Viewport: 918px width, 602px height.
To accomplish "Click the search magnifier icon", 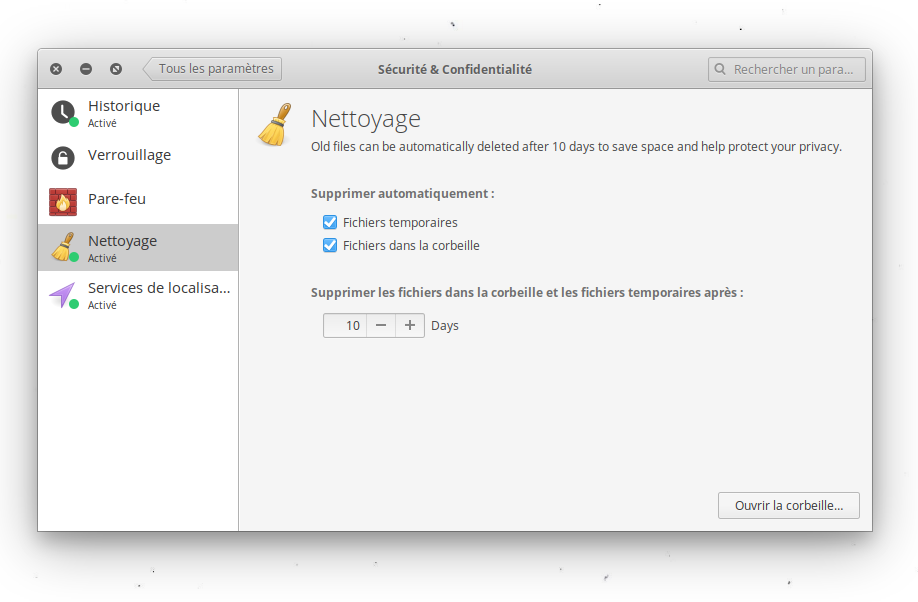I will (721, 70).
